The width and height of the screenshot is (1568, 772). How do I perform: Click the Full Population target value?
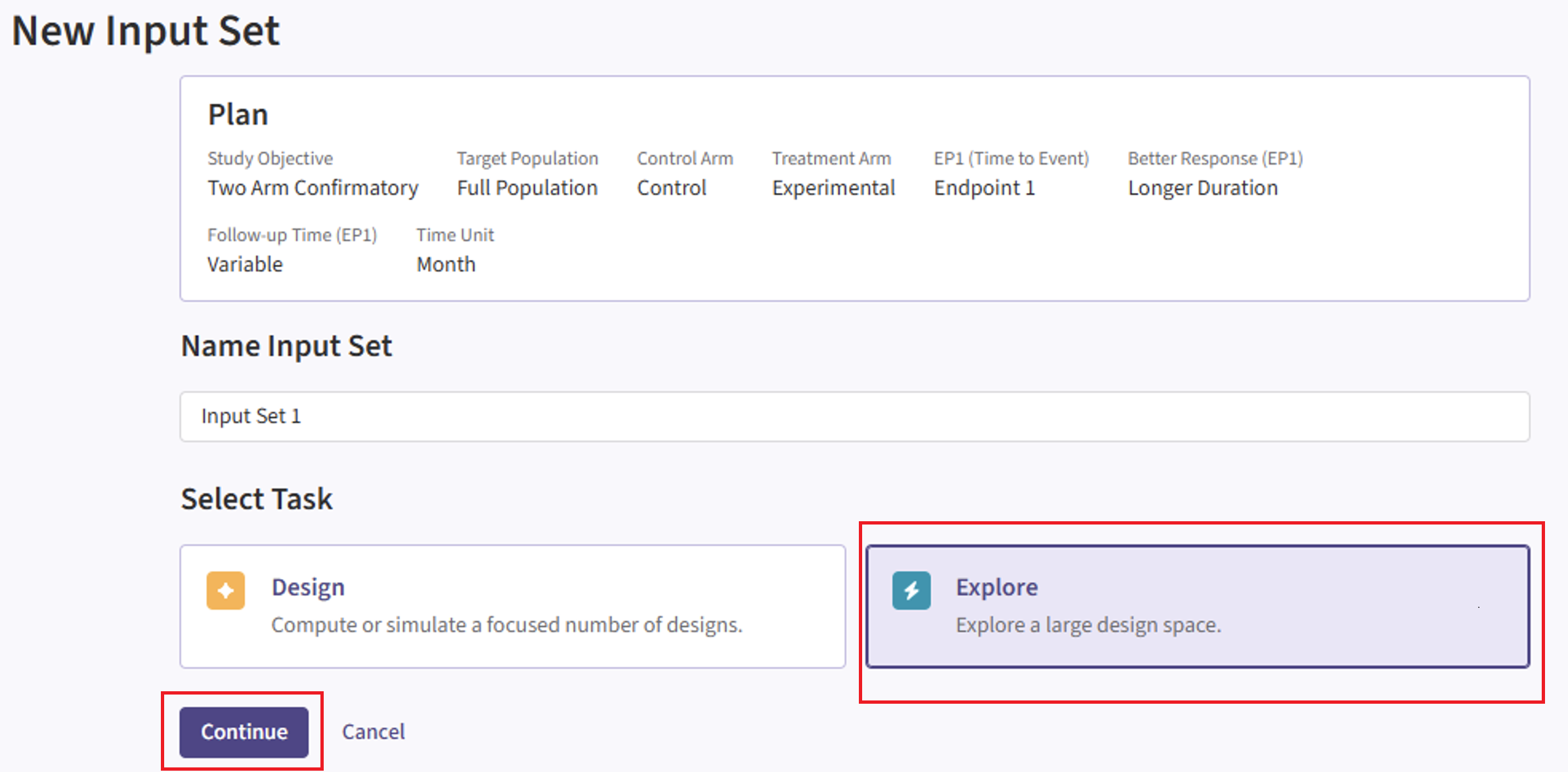pyautogui.click(x=527, y=188)
